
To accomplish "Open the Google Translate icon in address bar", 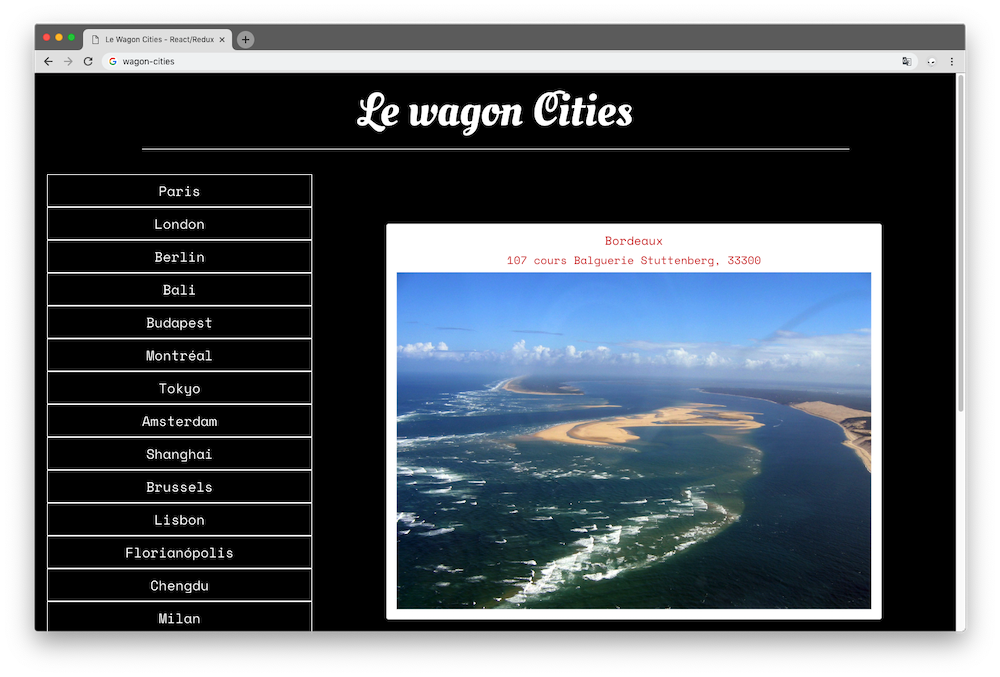I will click(906, 61).
